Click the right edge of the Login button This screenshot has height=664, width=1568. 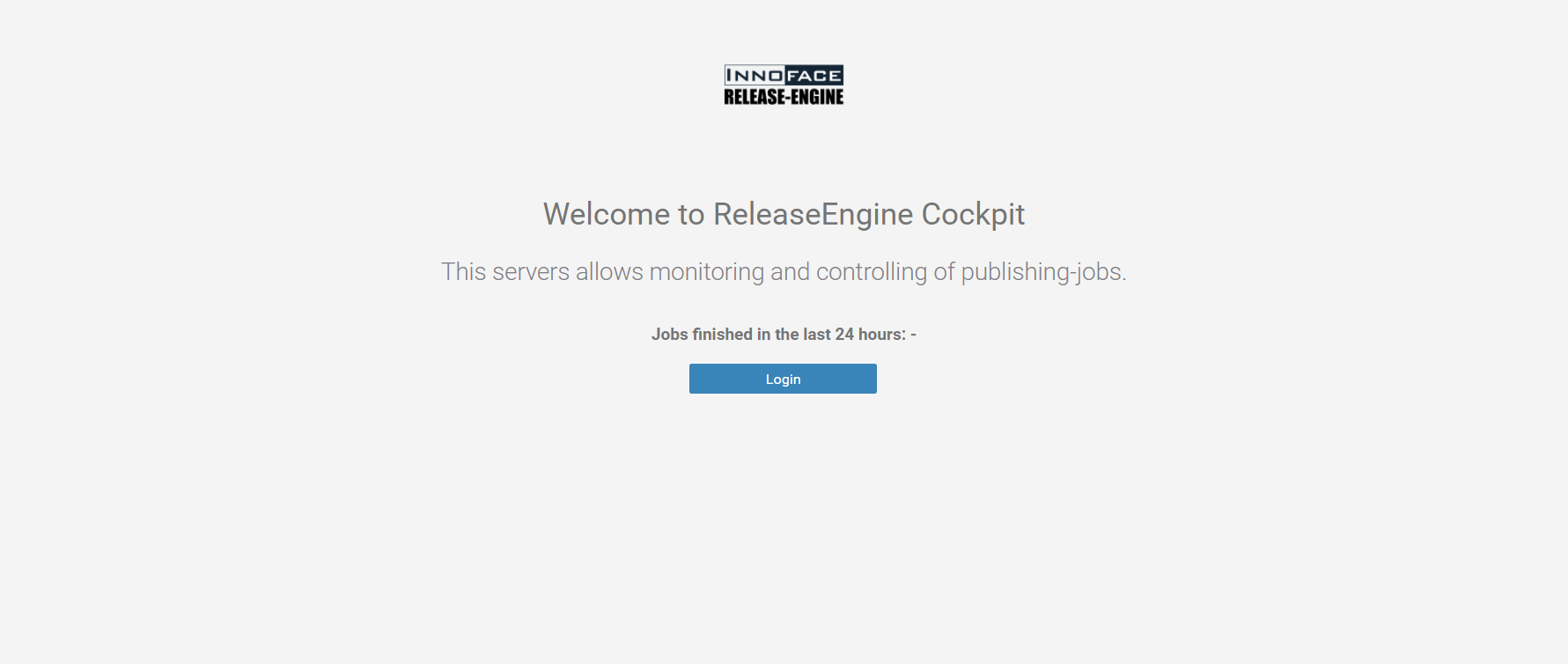868,379
